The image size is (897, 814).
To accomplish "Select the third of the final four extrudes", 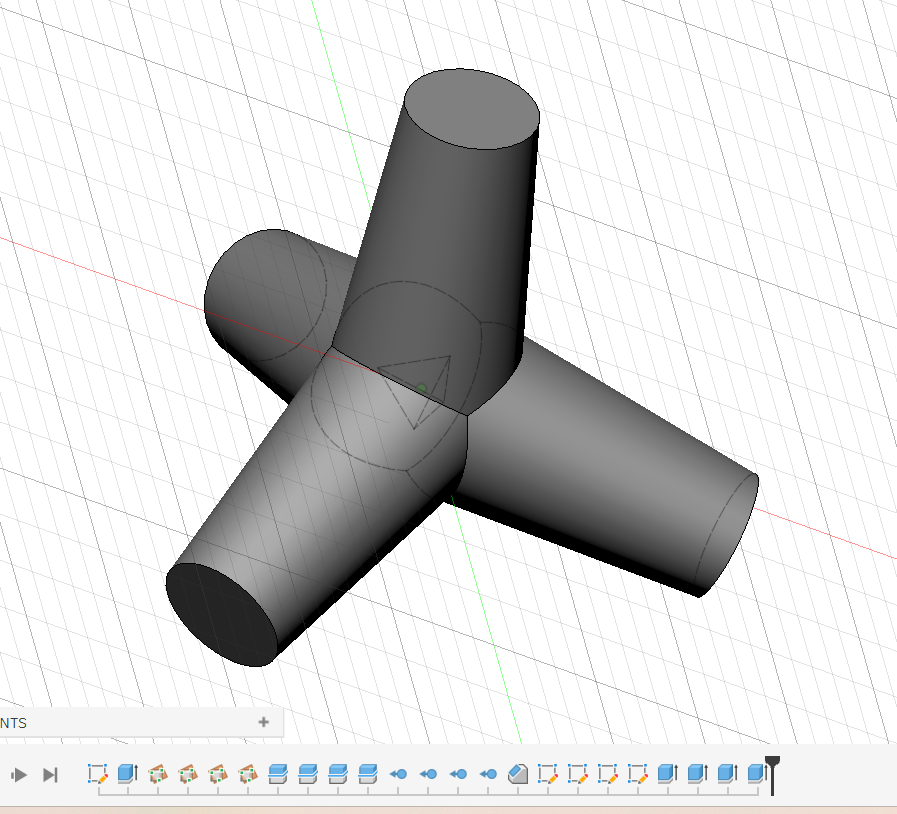I will [728, 774].
